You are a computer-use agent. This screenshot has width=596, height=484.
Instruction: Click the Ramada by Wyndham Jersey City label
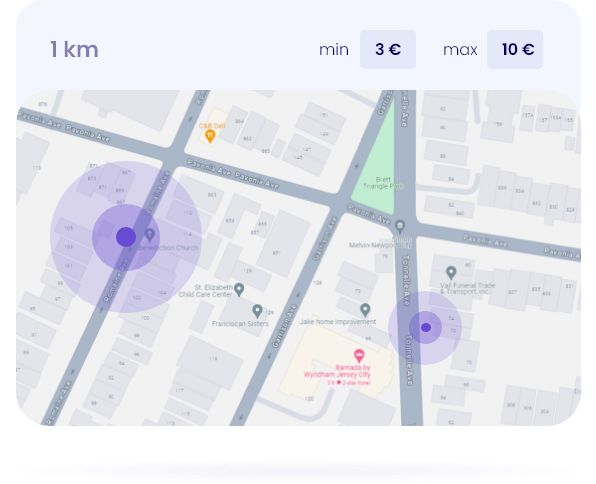[337, 371]
